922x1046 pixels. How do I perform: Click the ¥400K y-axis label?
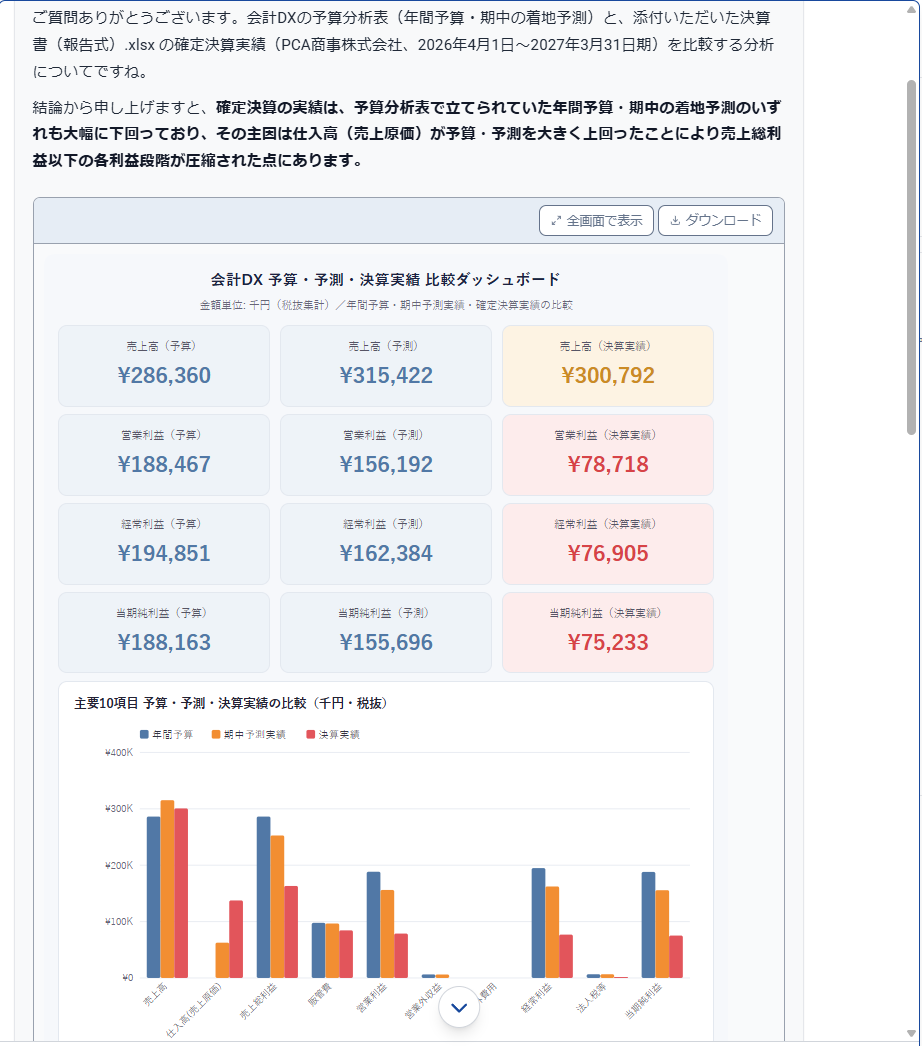pyautogui.click(x=119, y=752)
